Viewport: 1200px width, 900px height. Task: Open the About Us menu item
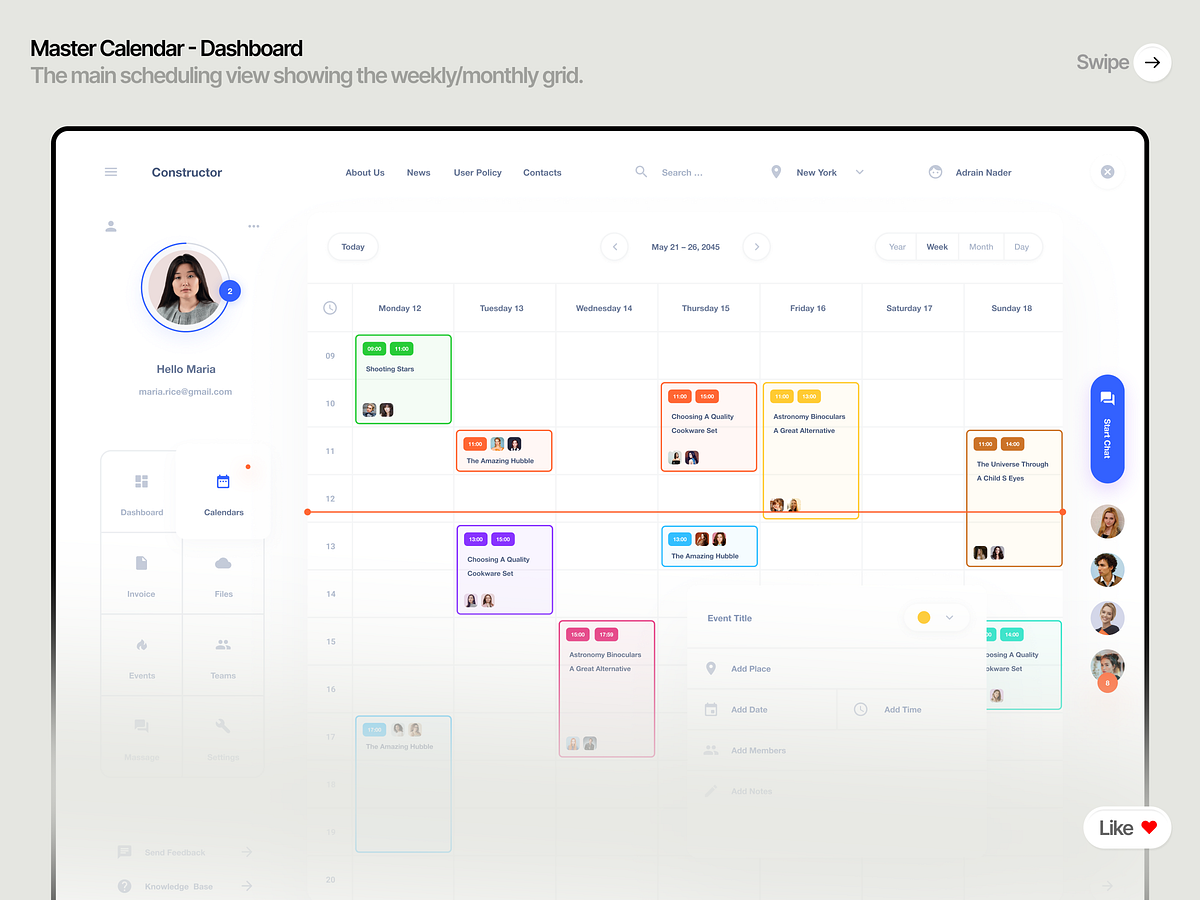tap(364, 172)
